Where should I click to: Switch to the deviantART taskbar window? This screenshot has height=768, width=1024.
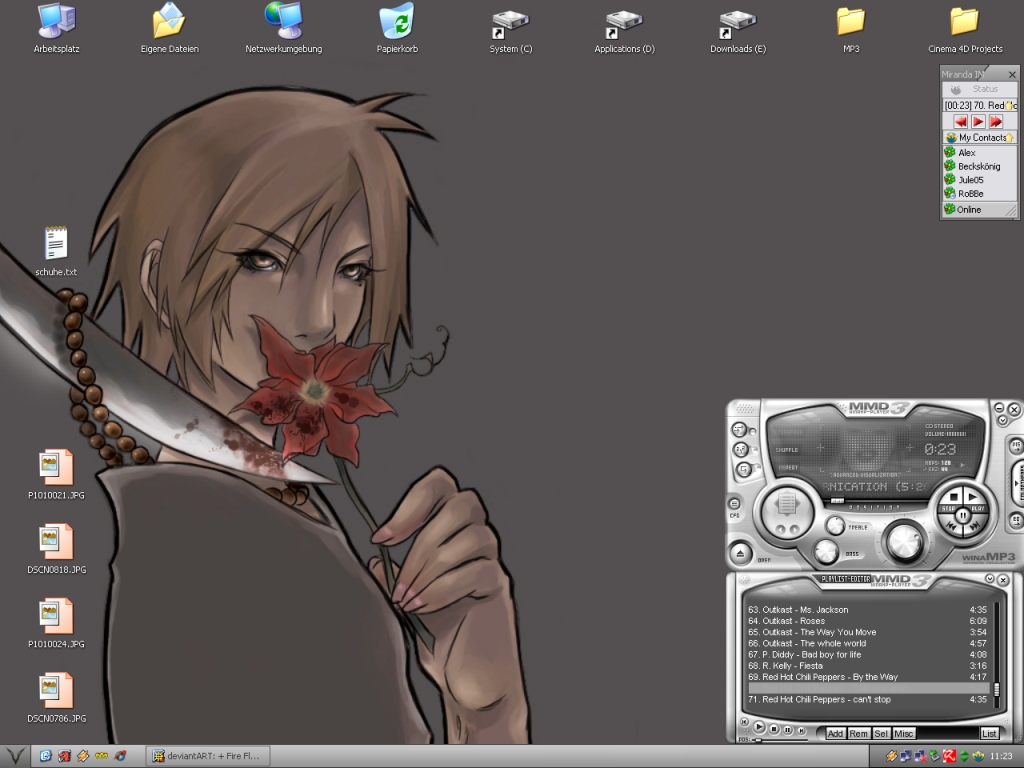(x=207, y=756)
